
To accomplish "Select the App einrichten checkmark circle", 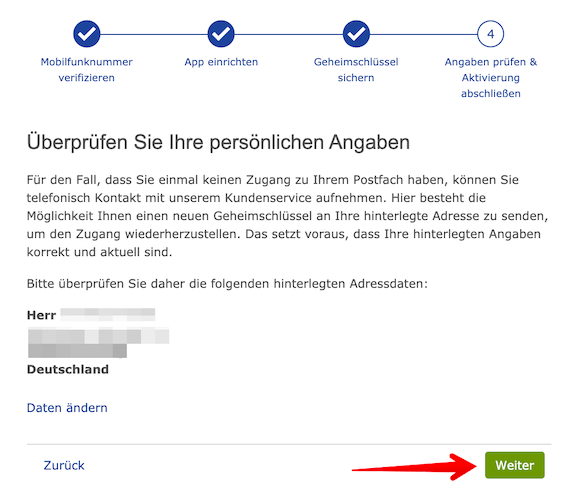I will click(221, 34).
